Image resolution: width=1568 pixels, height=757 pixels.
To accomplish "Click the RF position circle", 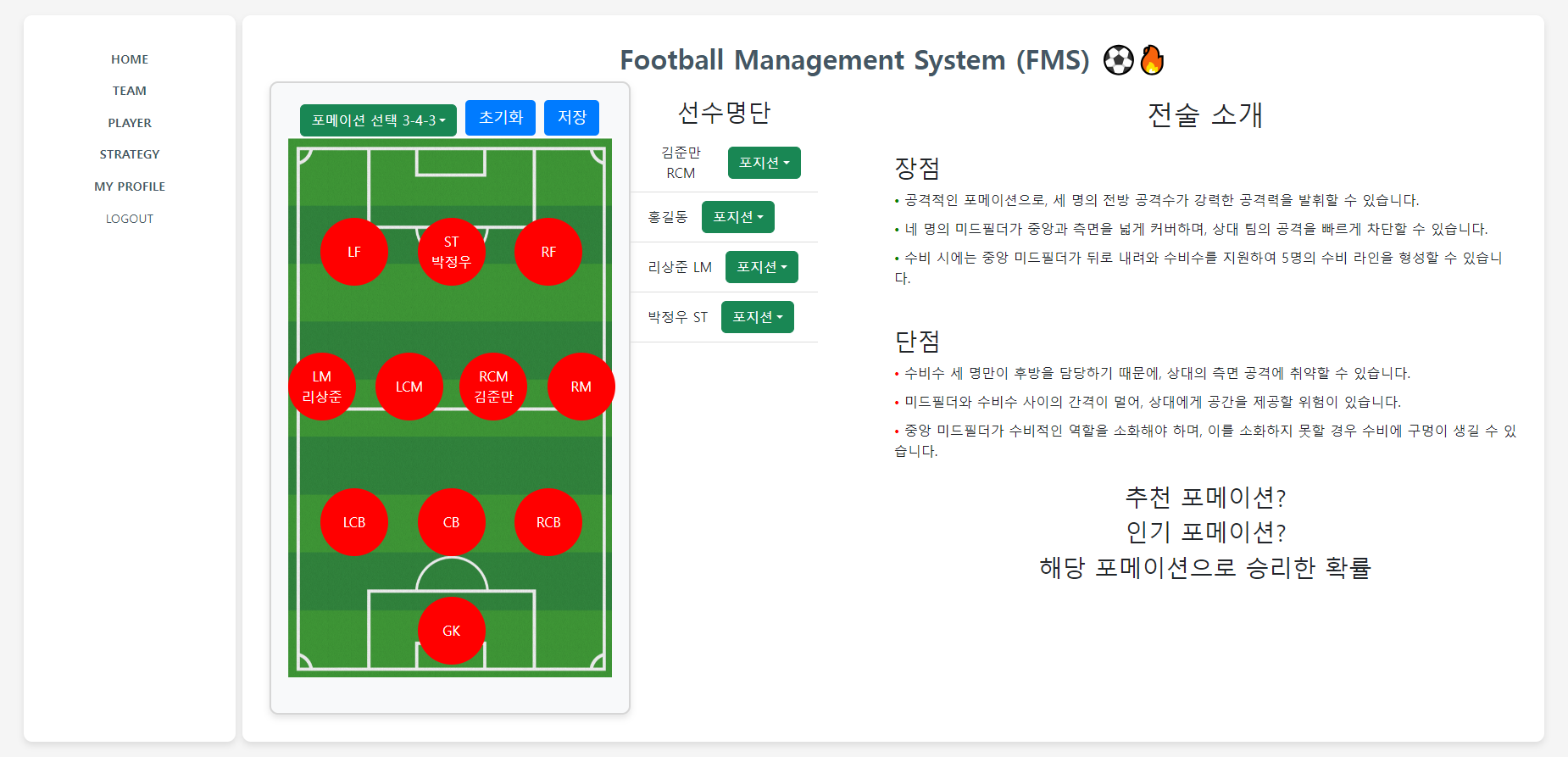I will click(x=548, y=251).
